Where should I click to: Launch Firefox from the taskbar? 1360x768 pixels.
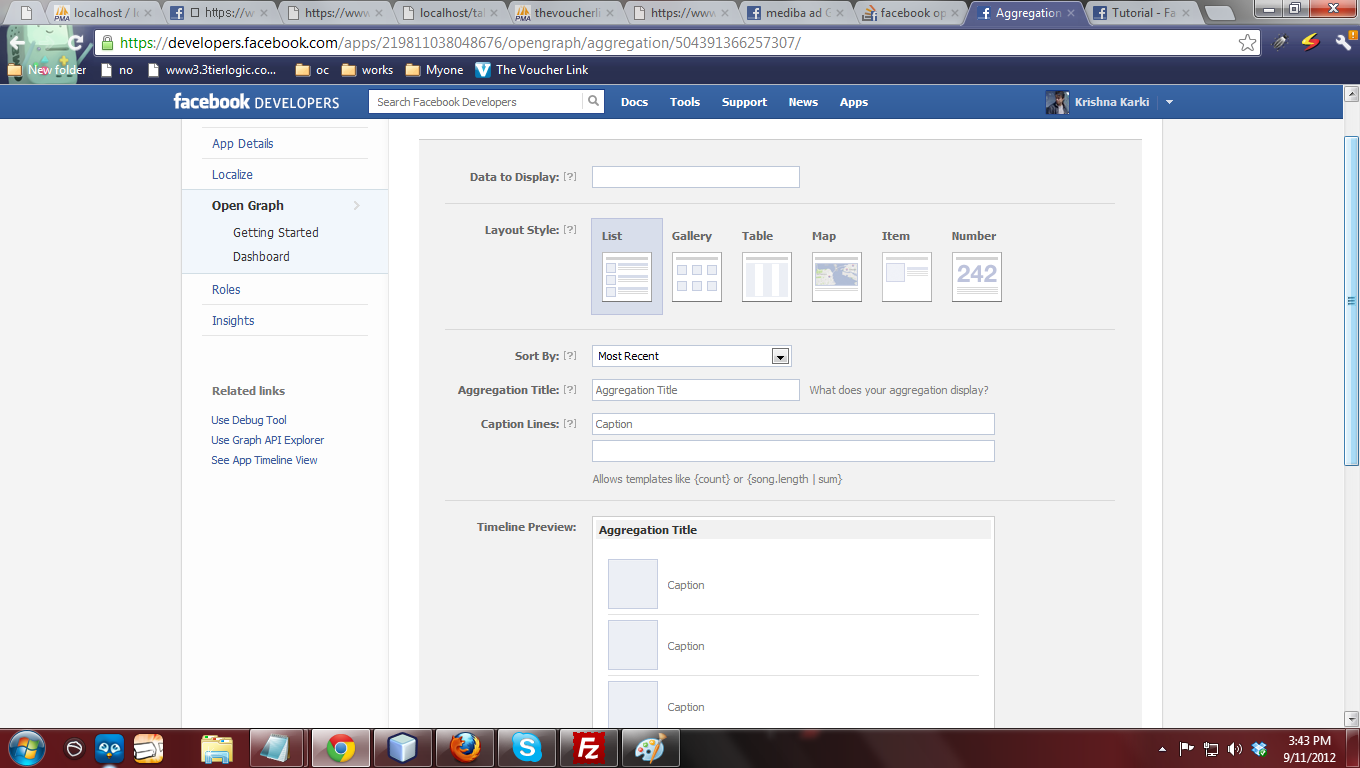point(463,748)
